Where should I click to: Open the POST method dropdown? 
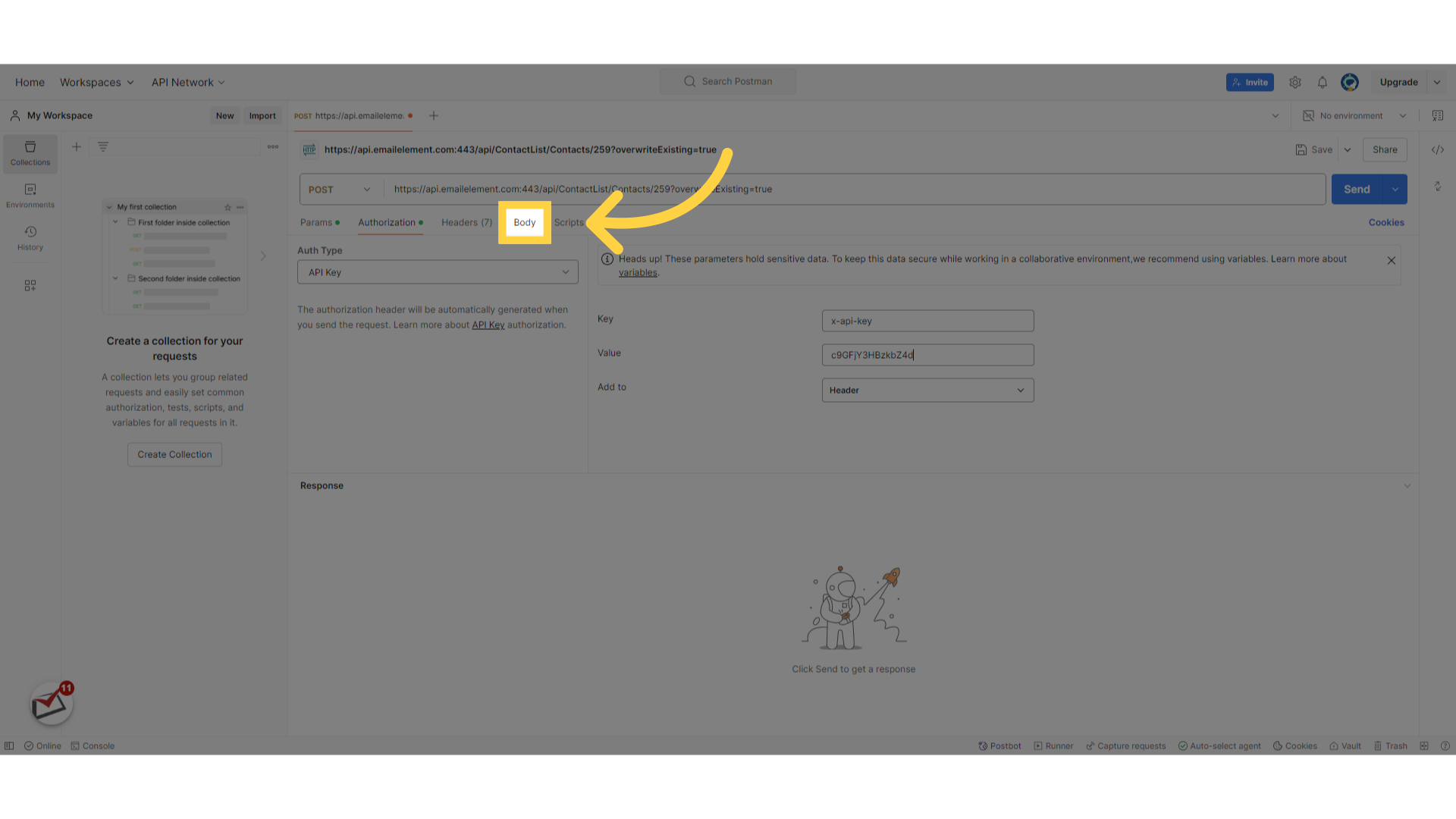pyautogui.click(x=340, y=190)
